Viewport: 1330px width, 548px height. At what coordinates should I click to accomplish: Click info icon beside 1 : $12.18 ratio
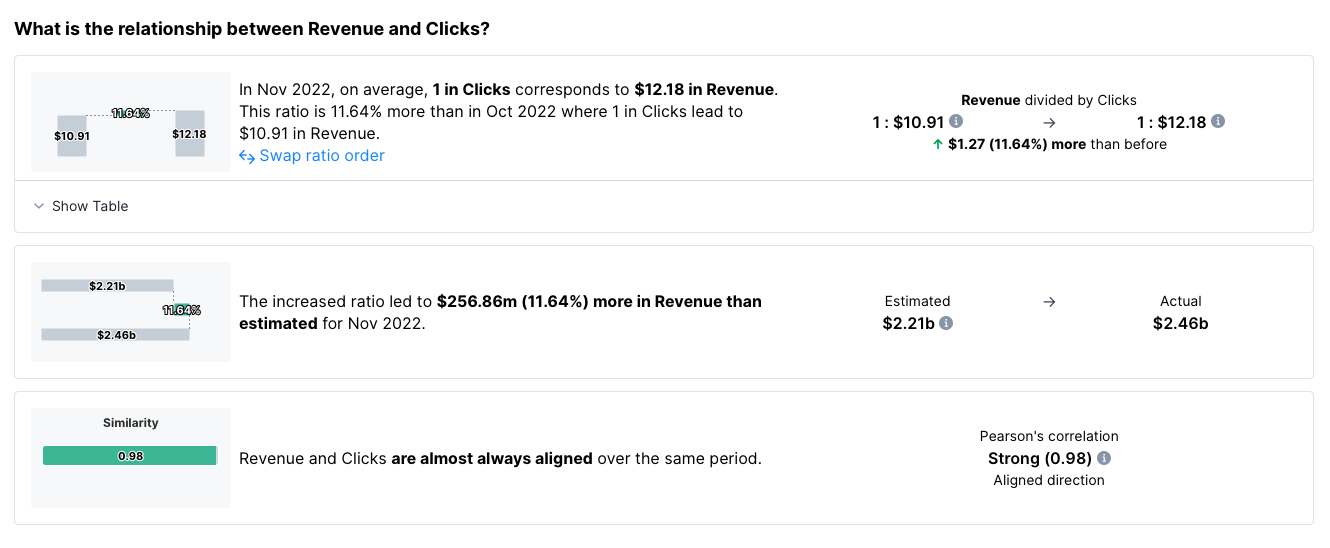pos(1218,122)
